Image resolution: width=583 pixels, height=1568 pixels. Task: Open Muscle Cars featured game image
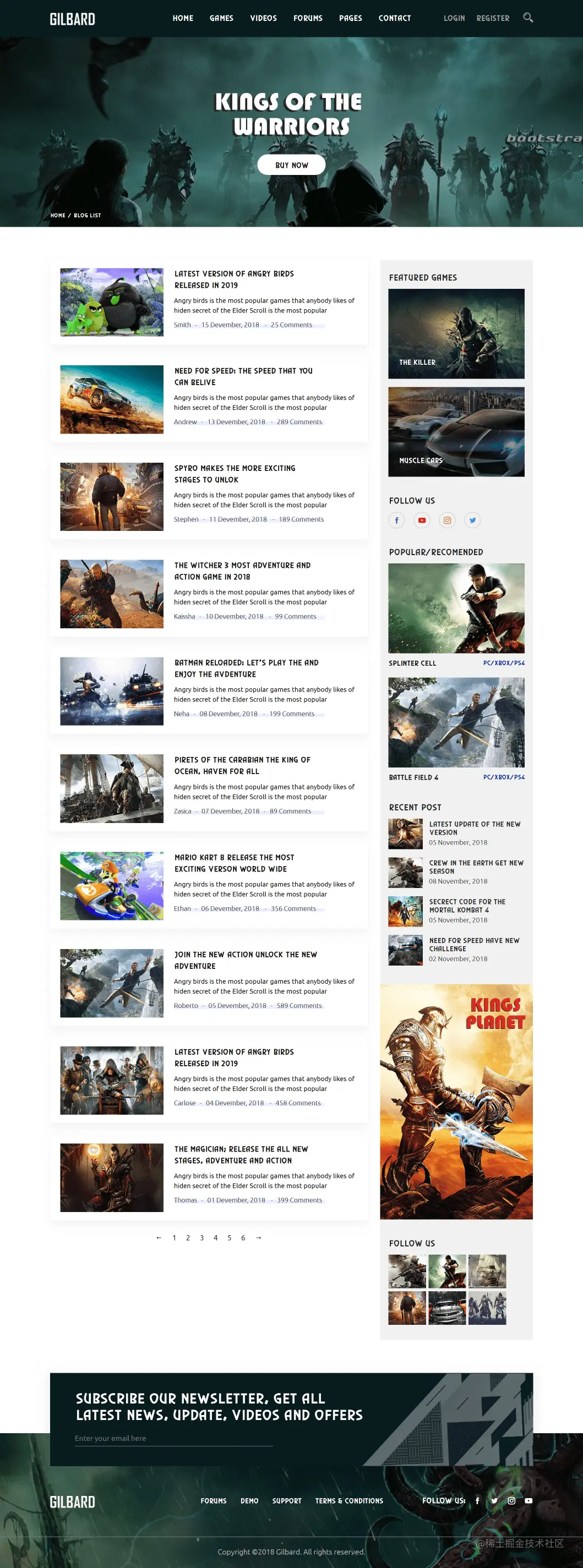[x=456, y=431]
